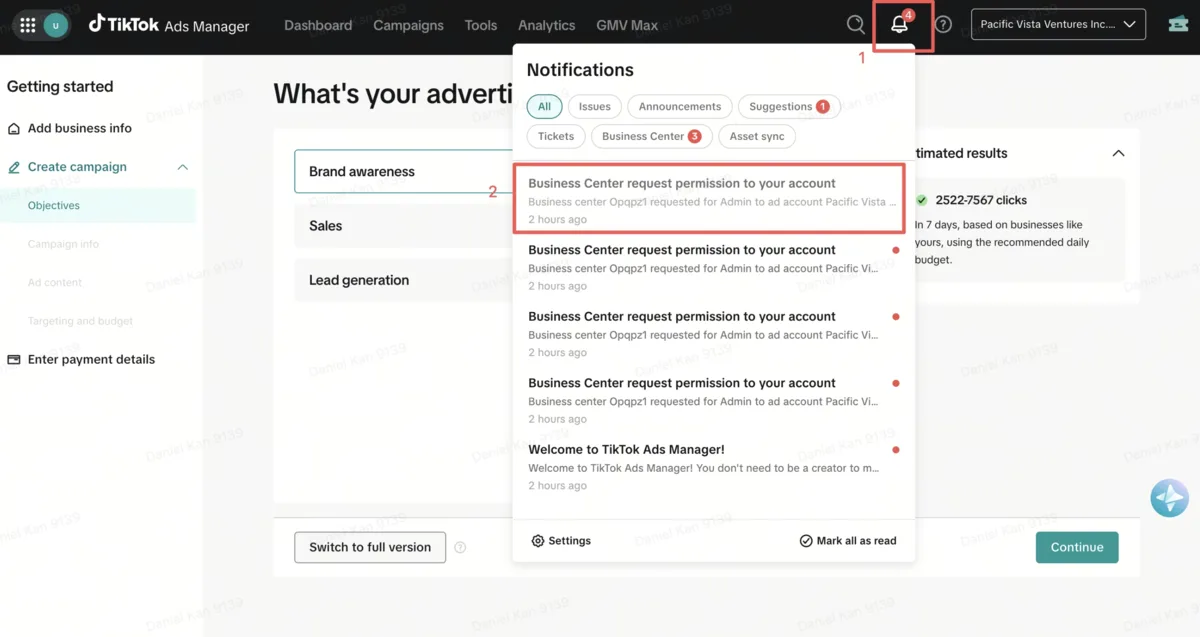The height and width of the screenshot is (637, 1200).
Task: Open the Tools menu
Action: click(x=481, y=25)
